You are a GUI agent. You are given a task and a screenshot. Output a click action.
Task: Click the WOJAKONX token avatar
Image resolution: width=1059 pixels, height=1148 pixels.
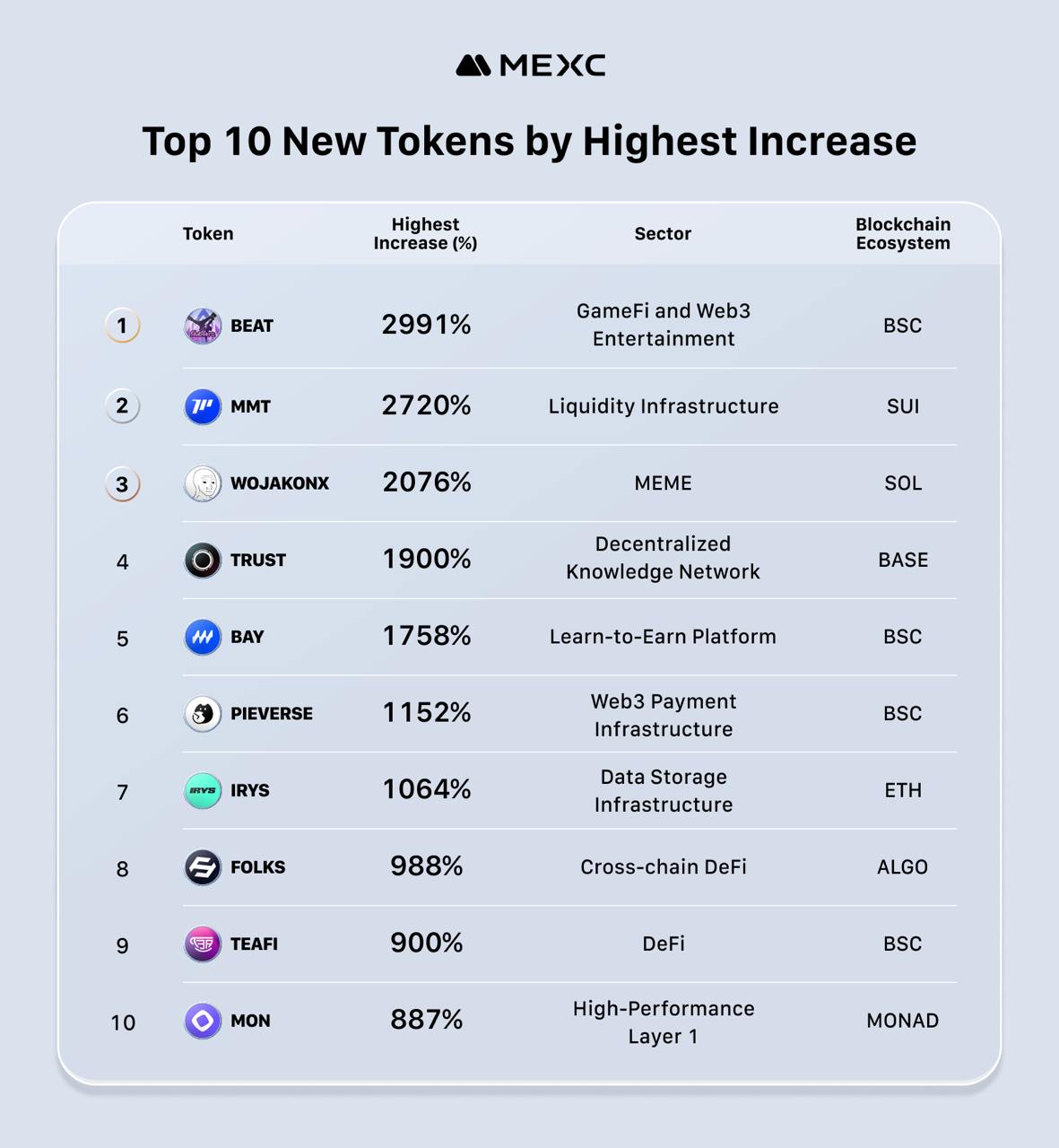(203, 483)
